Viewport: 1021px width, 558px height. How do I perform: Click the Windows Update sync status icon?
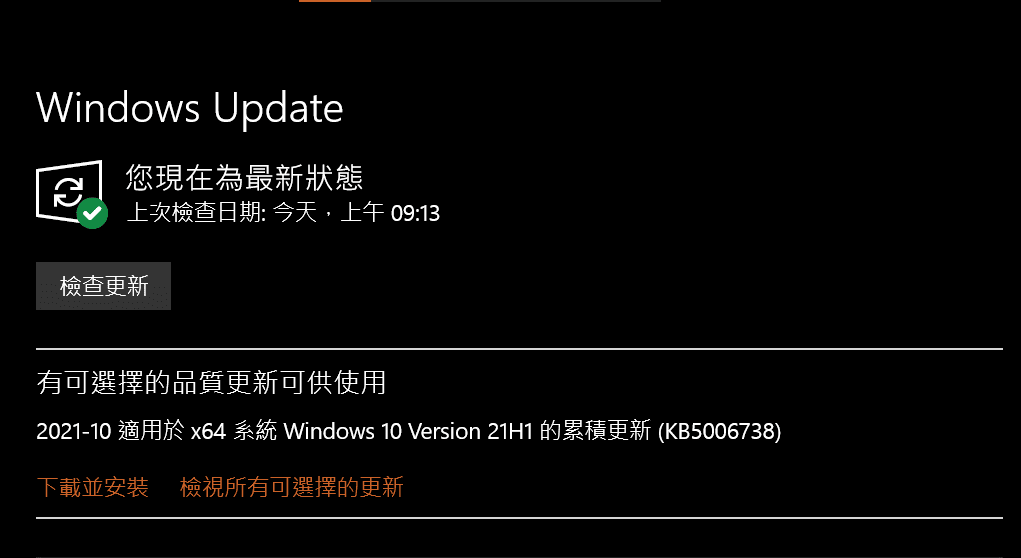tap(72, 194)
